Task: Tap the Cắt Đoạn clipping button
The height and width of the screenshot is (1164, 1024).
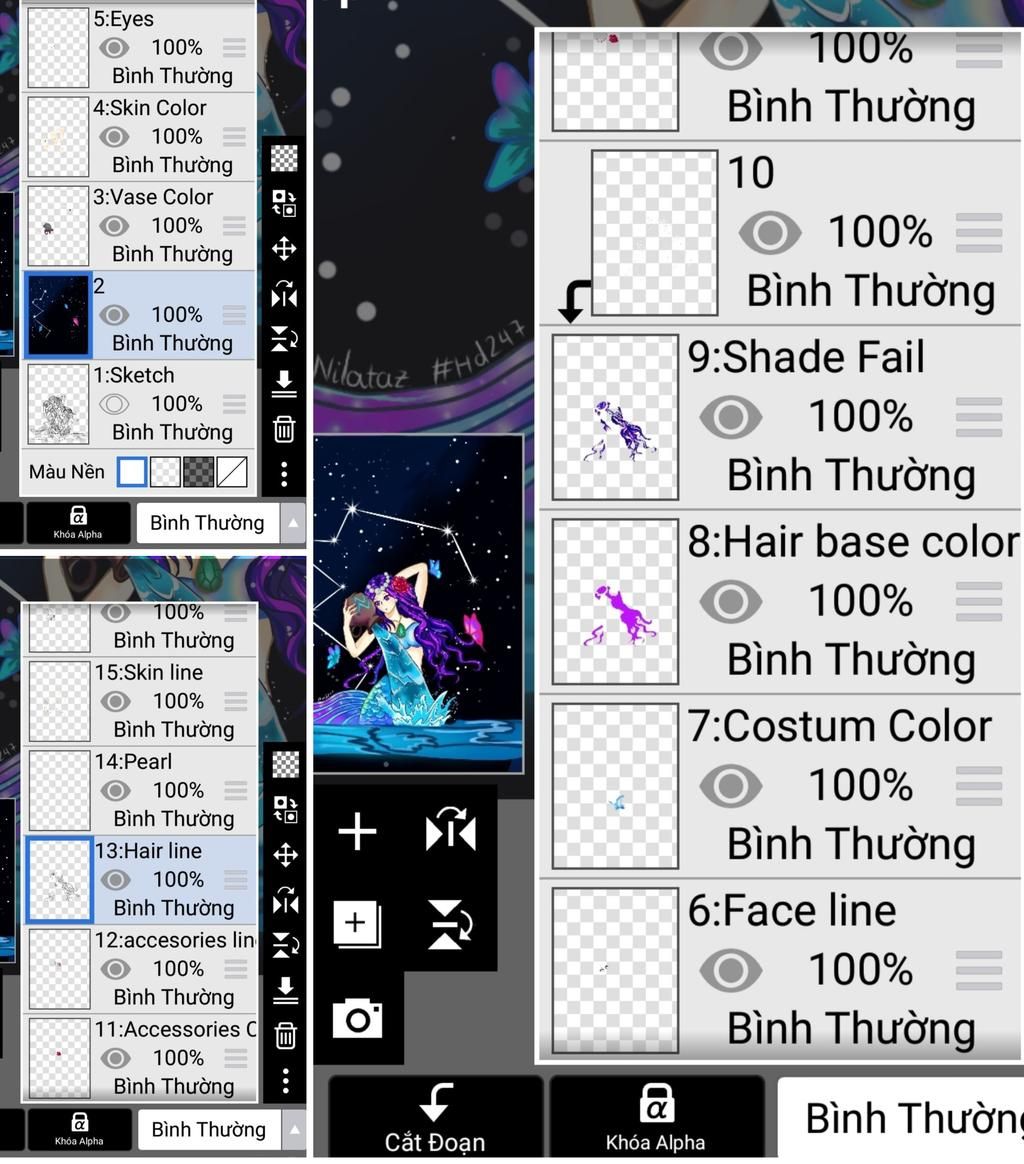Action: [435, 1118]
